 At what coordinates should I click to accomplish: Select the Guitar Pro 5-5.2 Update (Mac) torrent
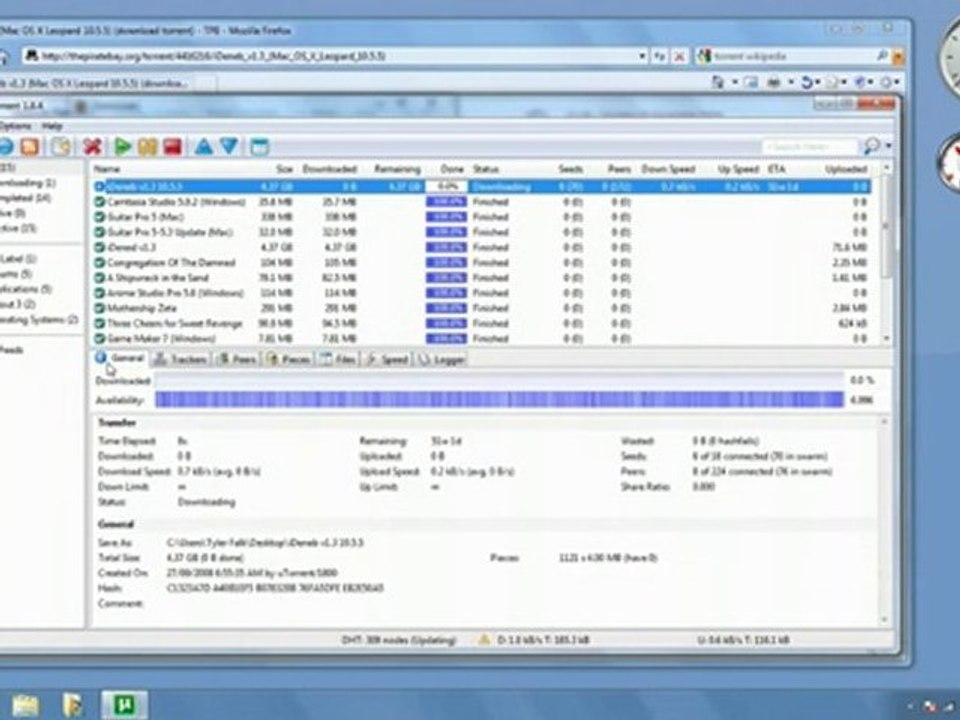[482, 232]
